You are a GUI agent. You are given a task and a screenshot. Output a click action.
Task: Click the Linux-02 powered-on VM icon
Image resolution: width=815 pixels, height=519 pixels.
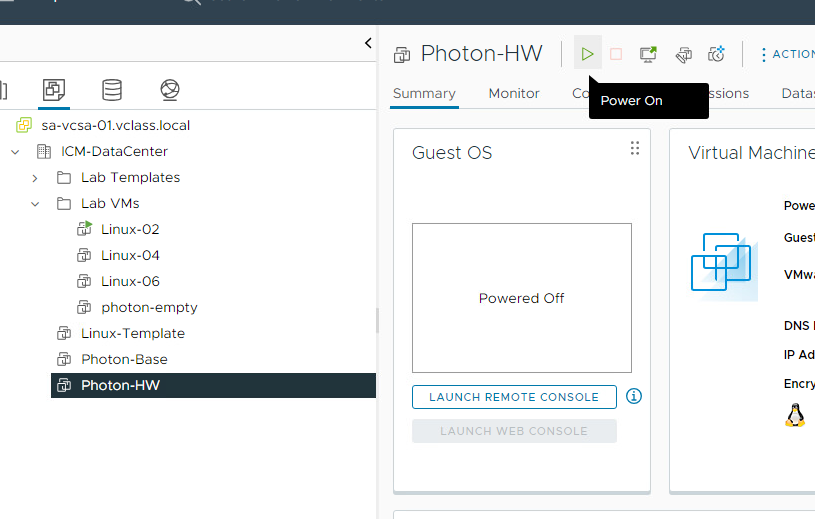[84, 229]
